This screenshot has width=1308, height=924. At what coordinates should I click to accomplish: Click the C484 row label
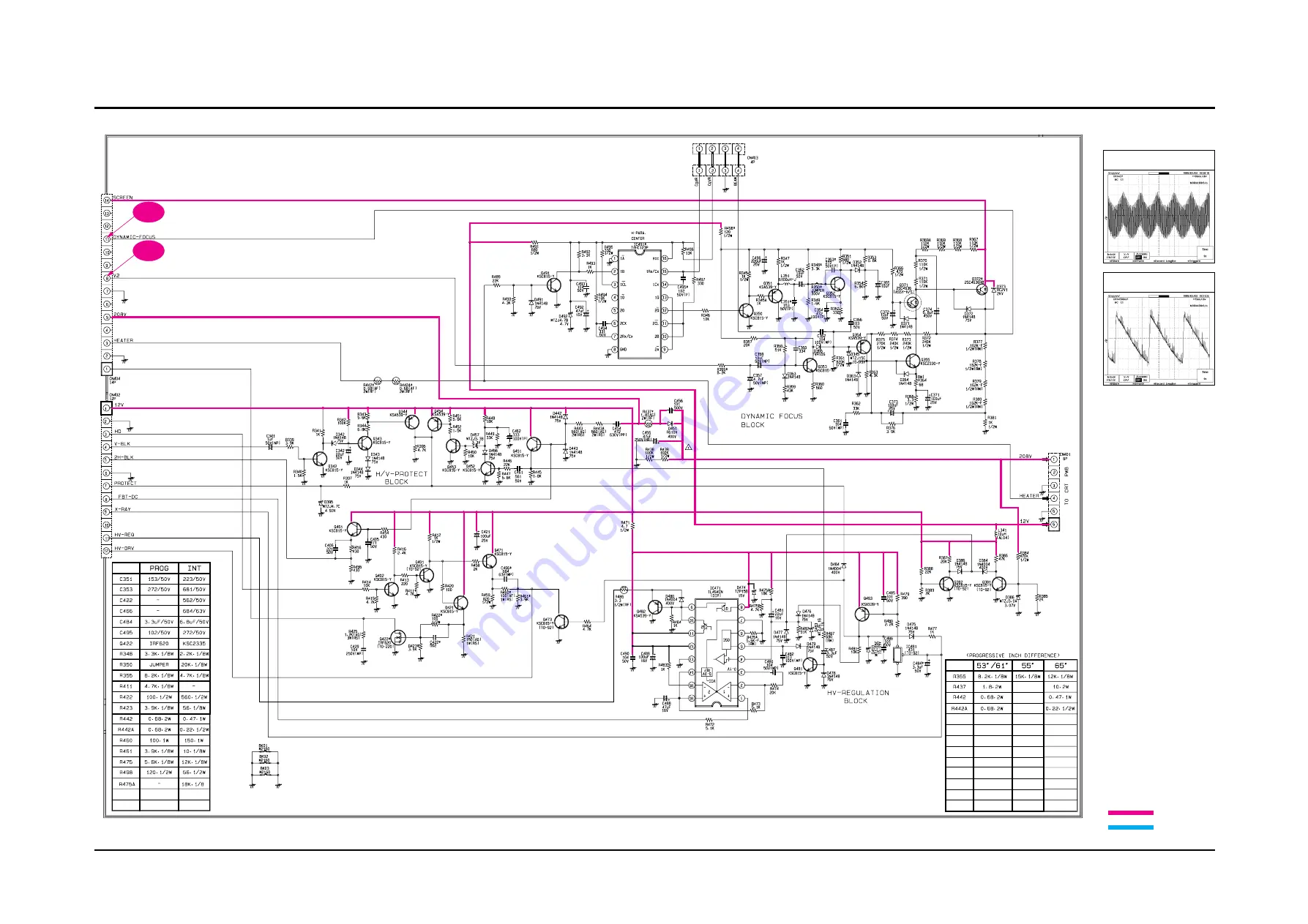click(x=126, y=622)
